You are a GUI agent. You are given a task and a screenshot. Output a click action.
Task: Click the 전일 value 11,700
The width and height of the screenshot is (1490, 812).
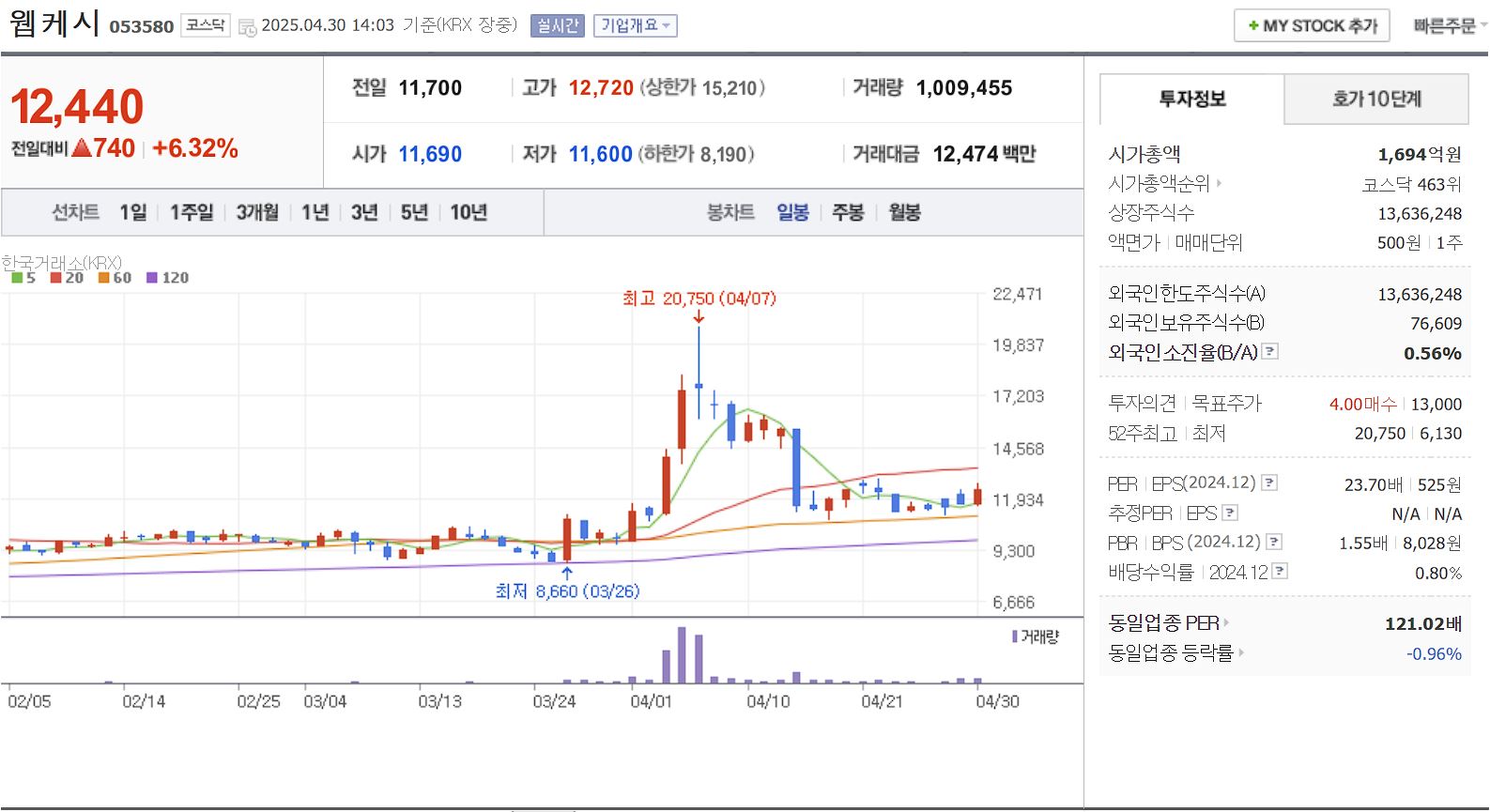click(x=430, y=88)
